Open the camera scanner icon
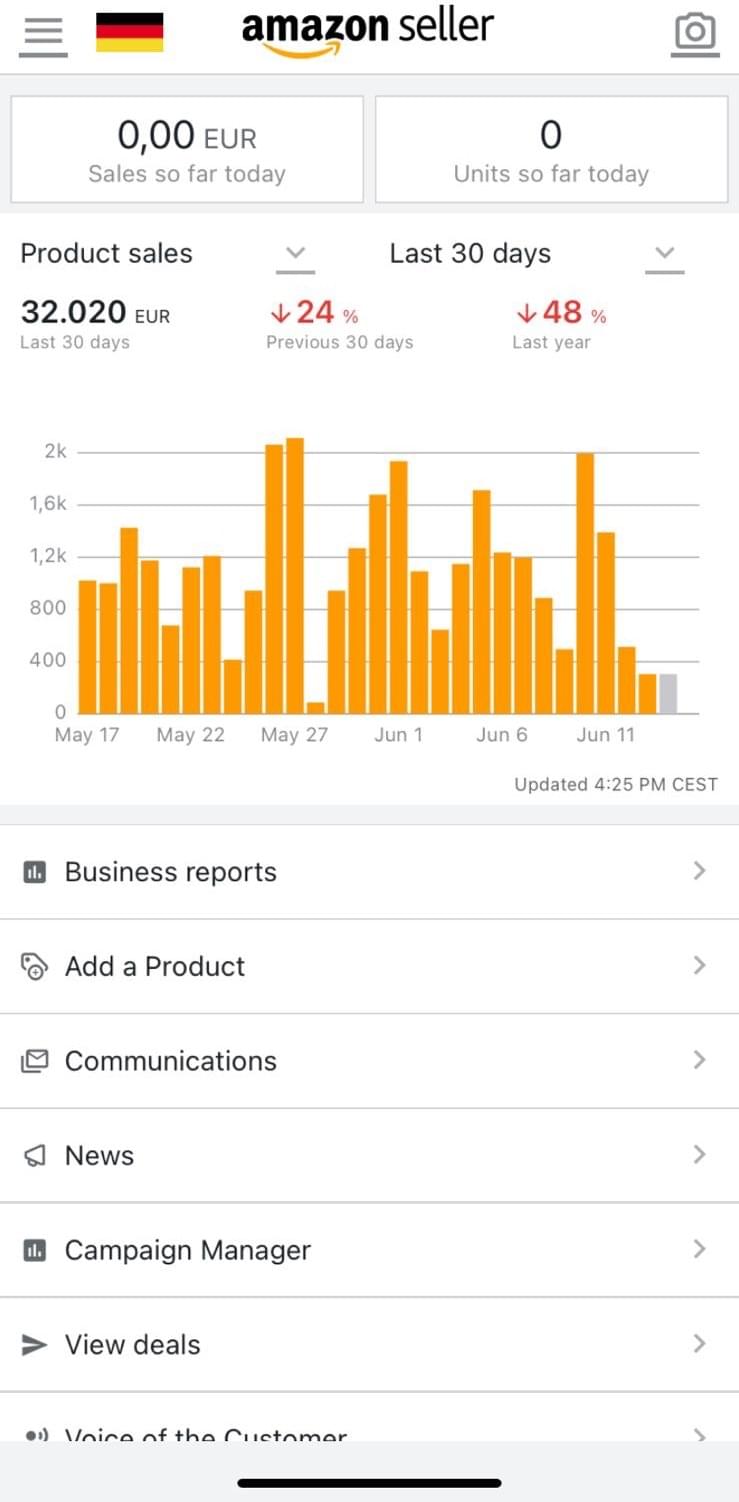 (695, 33)
